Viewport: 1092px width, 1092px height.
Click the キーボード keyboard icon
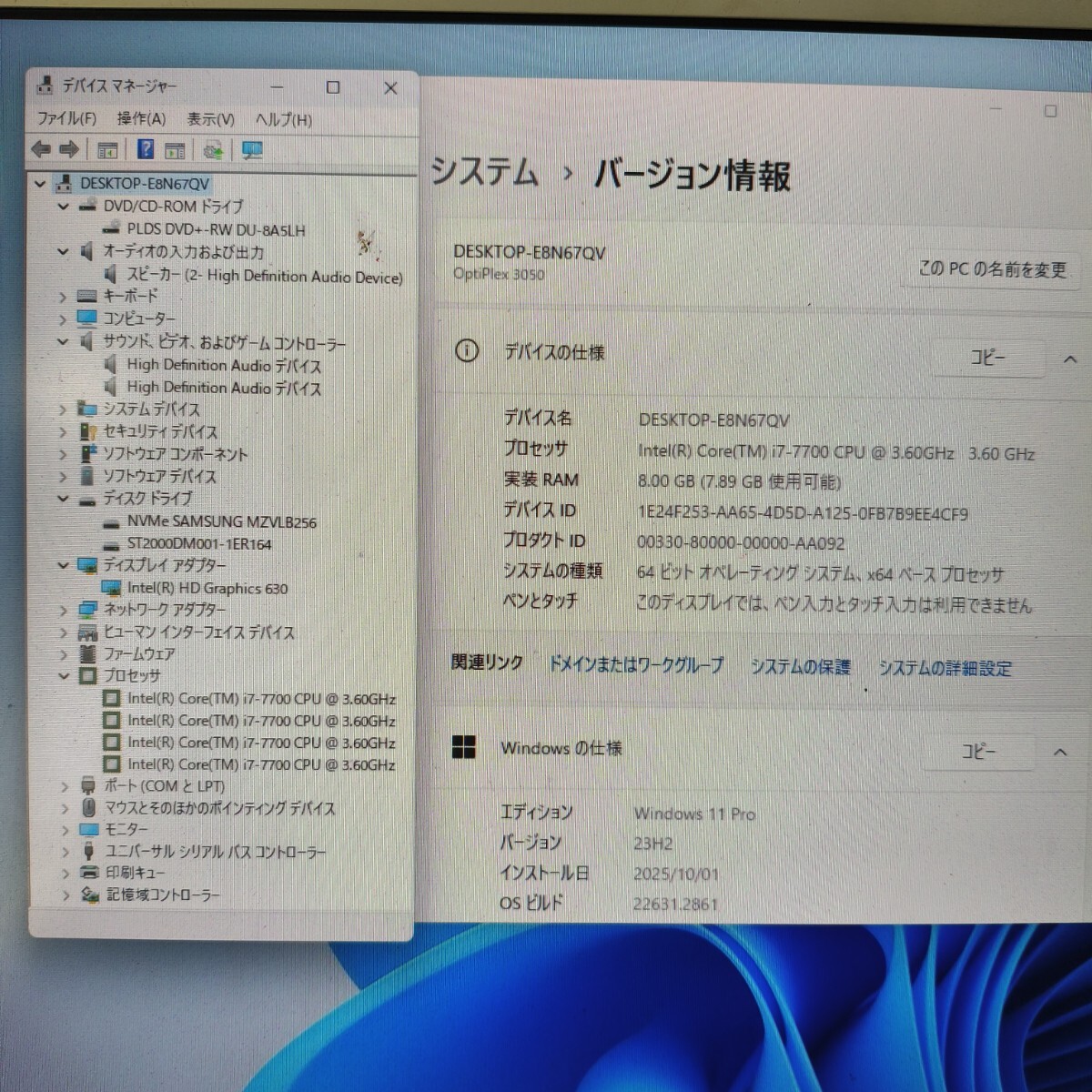(87, 297)
